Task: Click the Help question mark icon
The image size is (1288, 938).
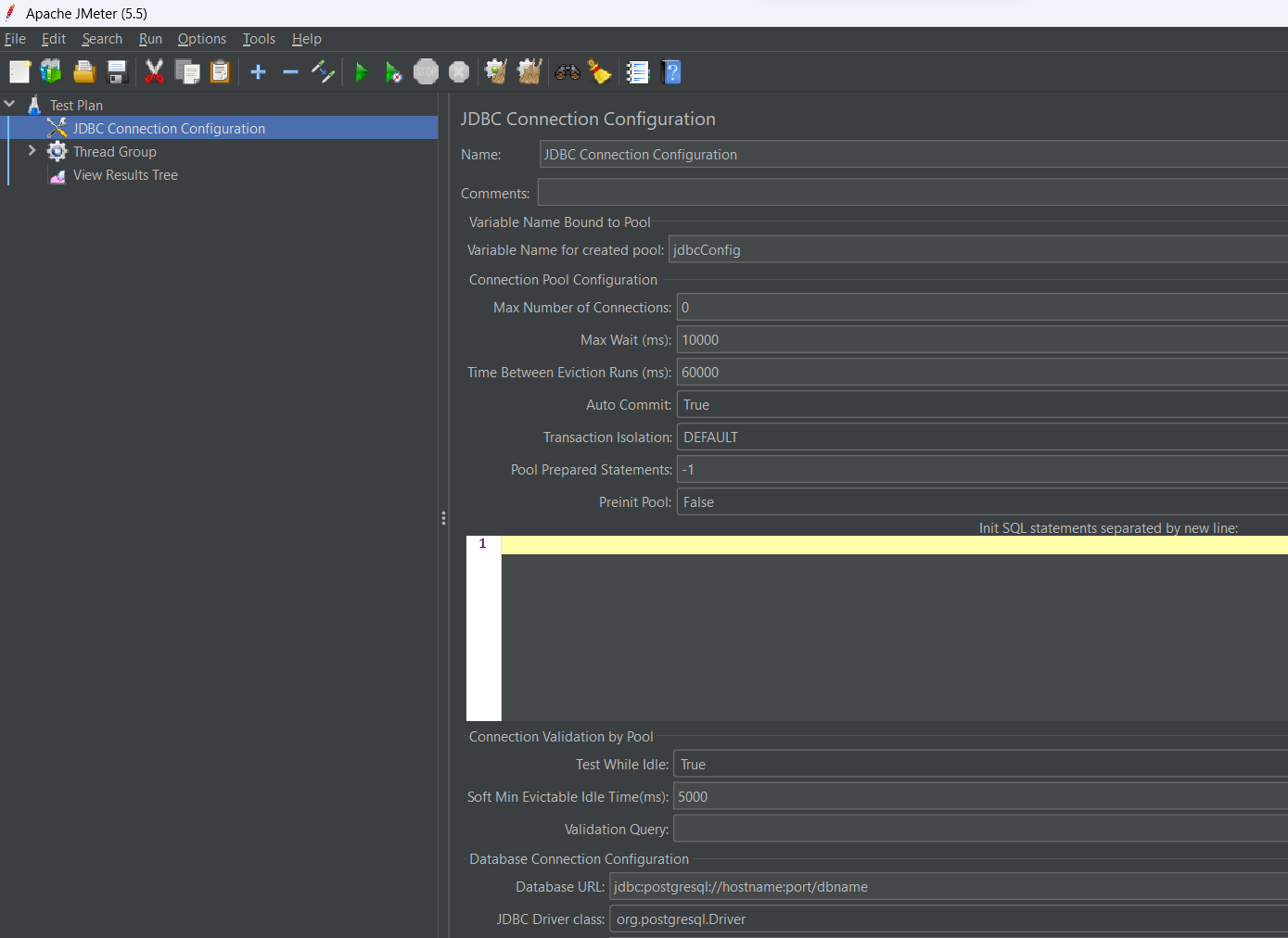Action: 671,72
